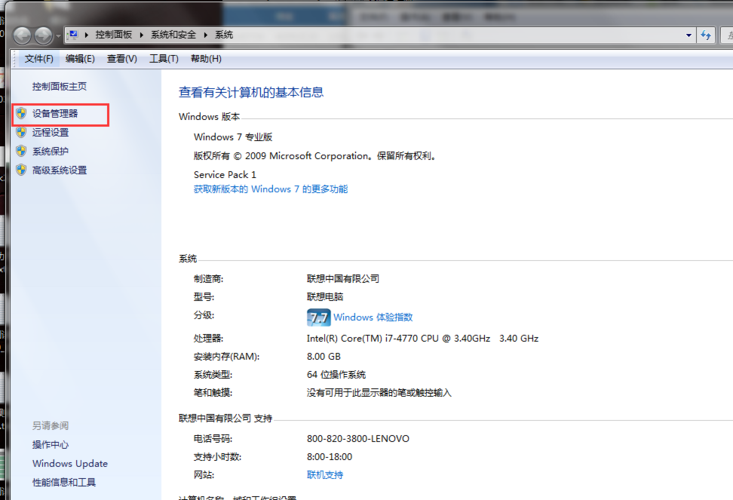The height and width of the screenshot is (500, 733).
Task: Select 系统 in the address breadcrumb
Action: pos(223,35)
